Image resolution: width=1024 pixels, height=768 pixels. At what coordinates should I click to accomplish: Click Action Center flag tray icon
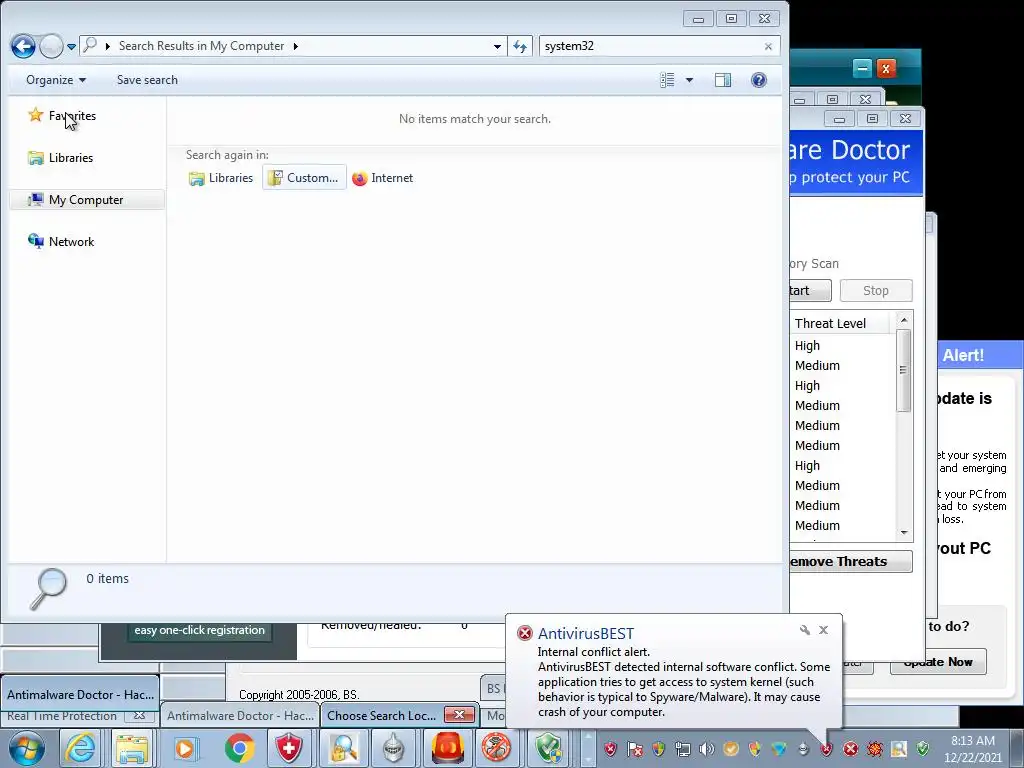tap(635, 748)
